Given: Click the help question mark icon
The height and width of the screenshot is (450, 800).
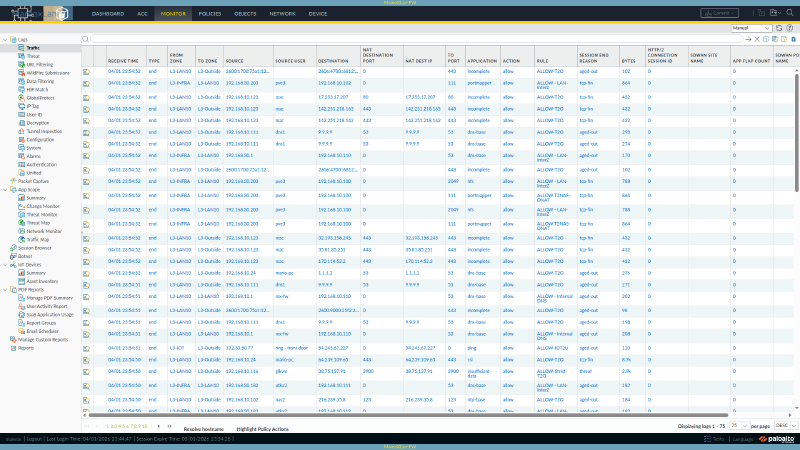Looking at the screenshot, I should click(x=789, y=28).
